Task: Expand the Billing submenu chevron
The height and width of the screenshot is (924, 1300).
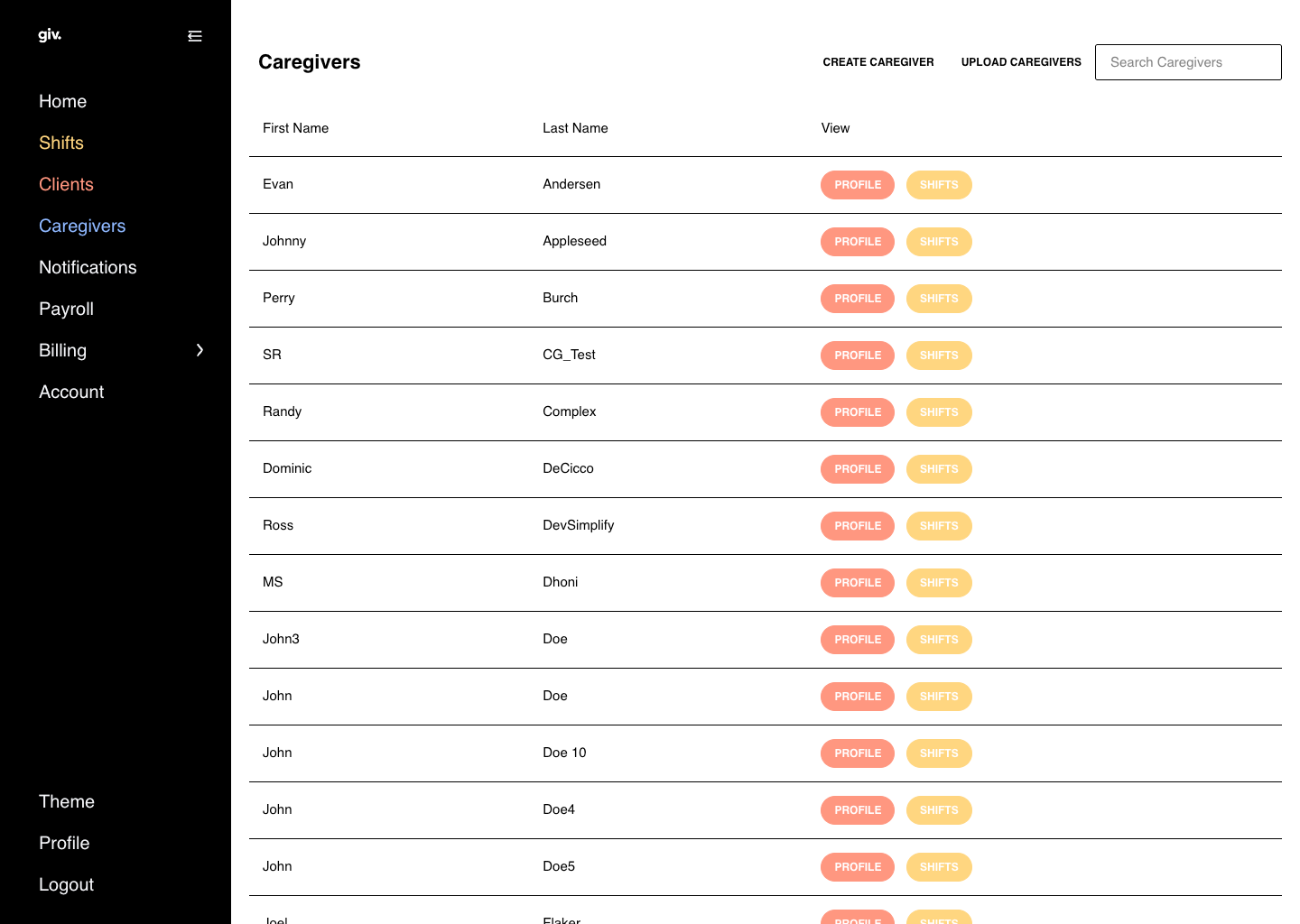Action: pyautogui.click(x=200, y=350)
